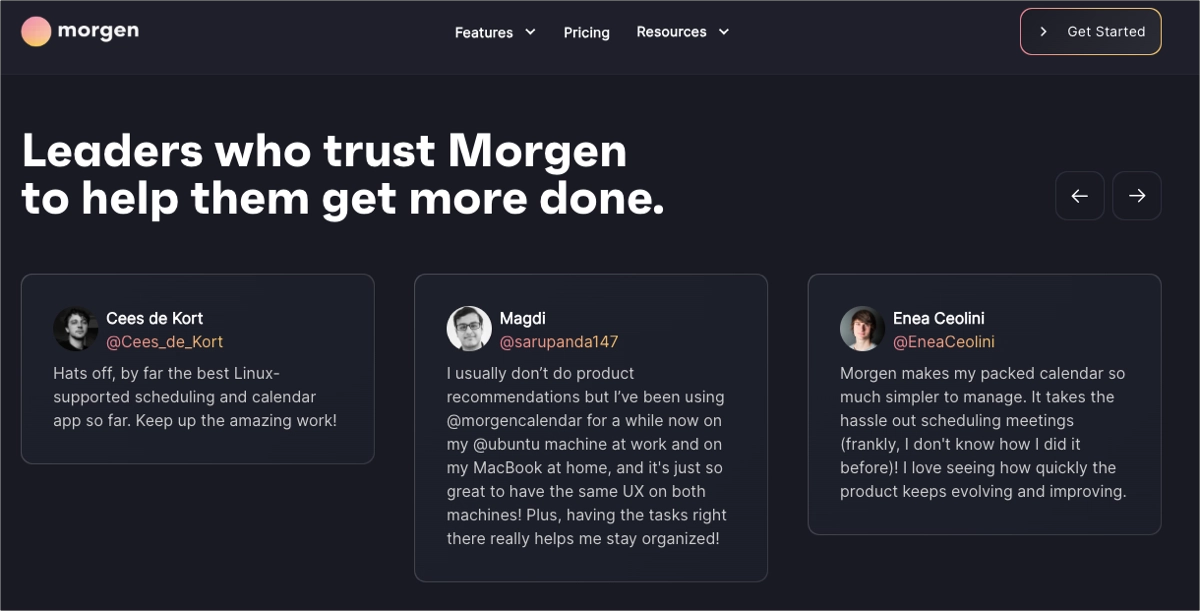Open the Pricing page
The image size is (1200, 611).
pyautogui.click(x=586, y=33)
